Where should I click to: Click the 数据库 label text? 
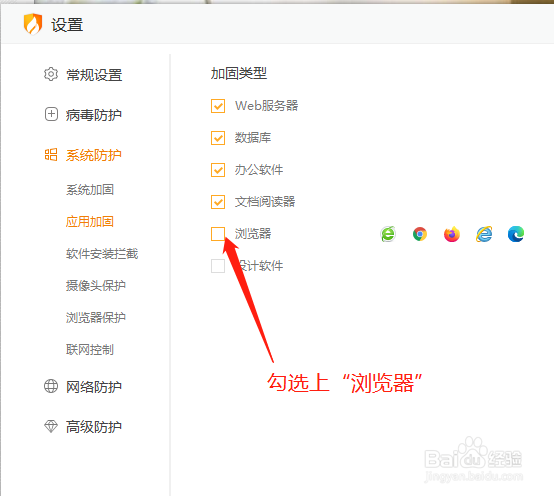tap(253, 138)
